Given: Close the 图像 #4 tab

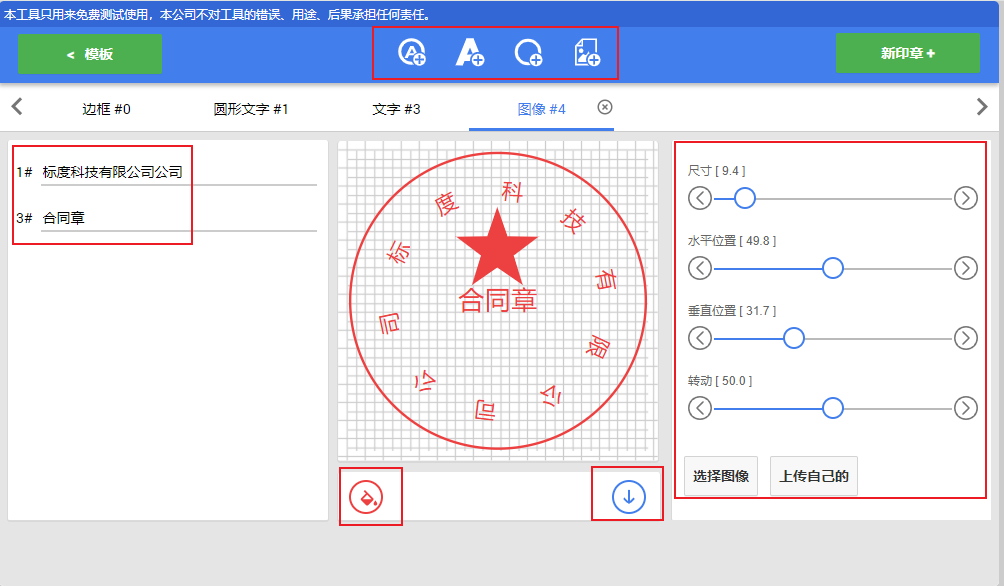Looking at the screenshot, I should tap(604, 108).
